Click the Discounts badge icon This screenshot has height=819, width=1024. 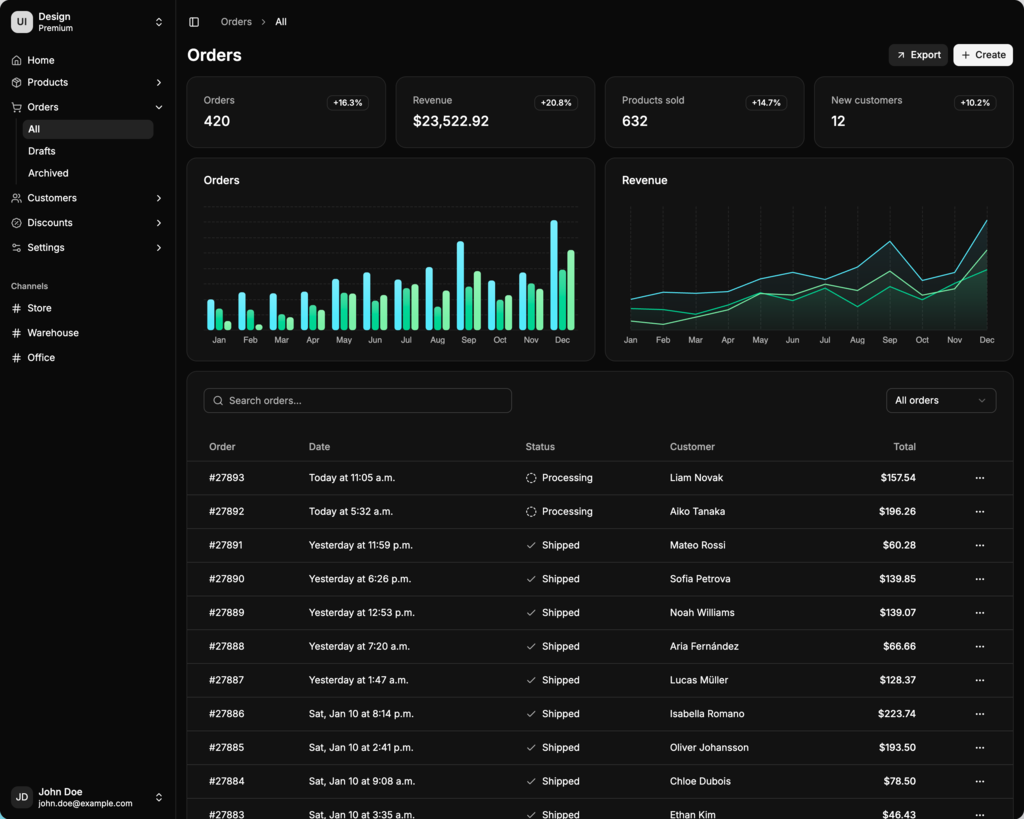16,223
